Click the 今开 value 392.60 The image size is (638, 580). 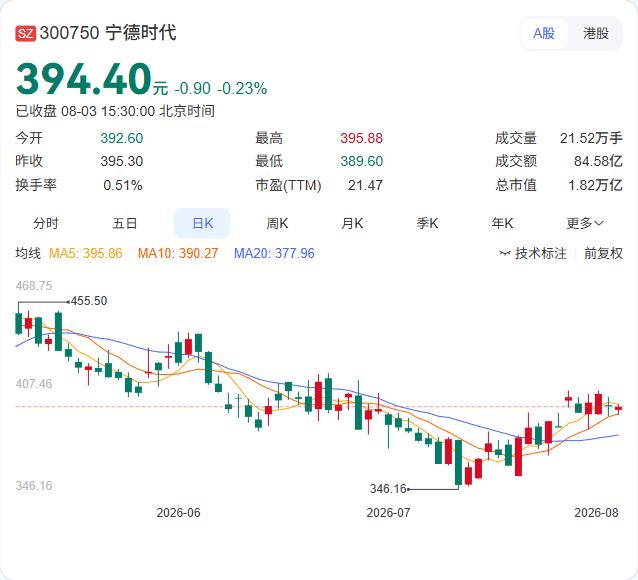[x=122, y=138]
